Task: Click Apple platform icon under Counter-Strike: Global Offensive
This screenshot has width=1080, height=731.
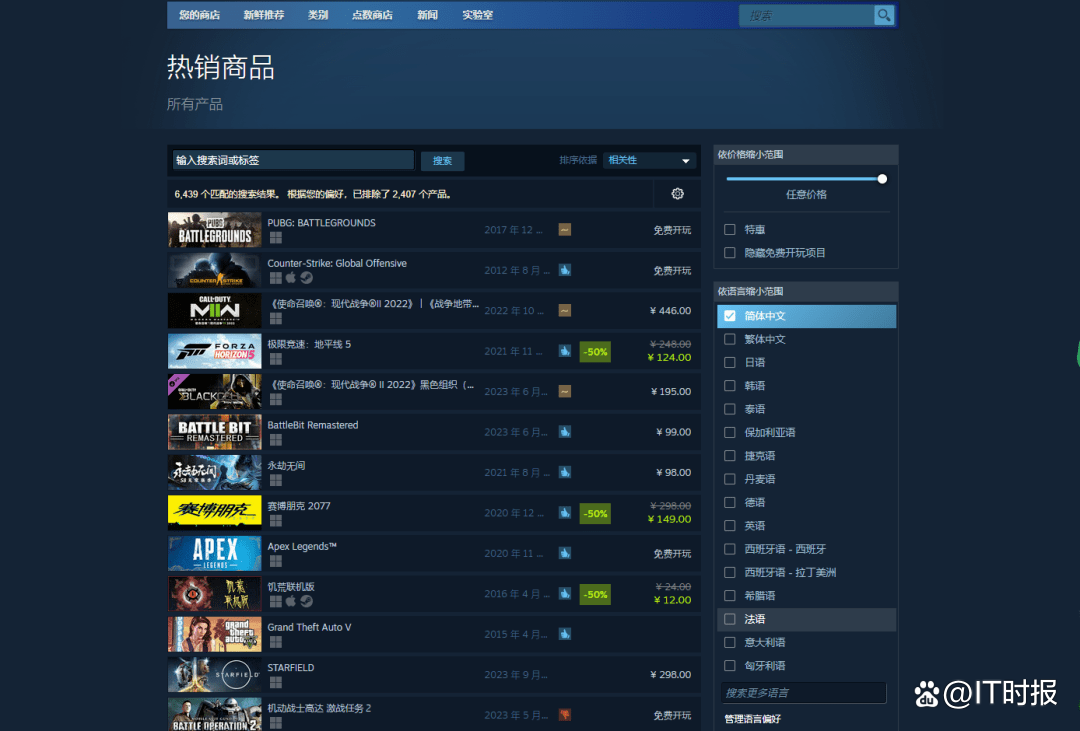Action: [291, 278]
